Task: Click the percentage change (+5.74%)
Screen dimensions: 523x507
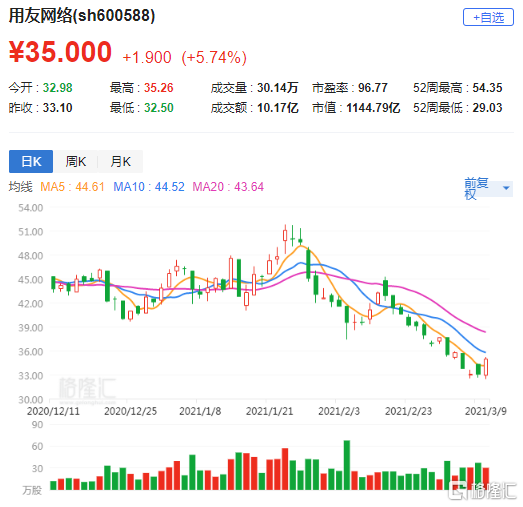Action: click(214, 57)
